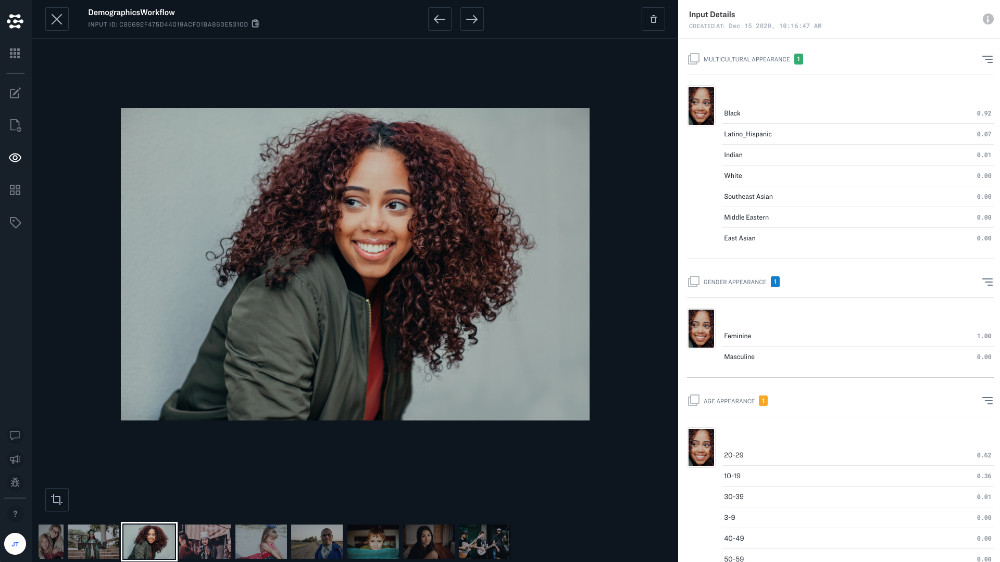The width and height of the screenshot is (1000, 562).
Task: Select the Middle Eastern concept row
Action: (857, 217)
